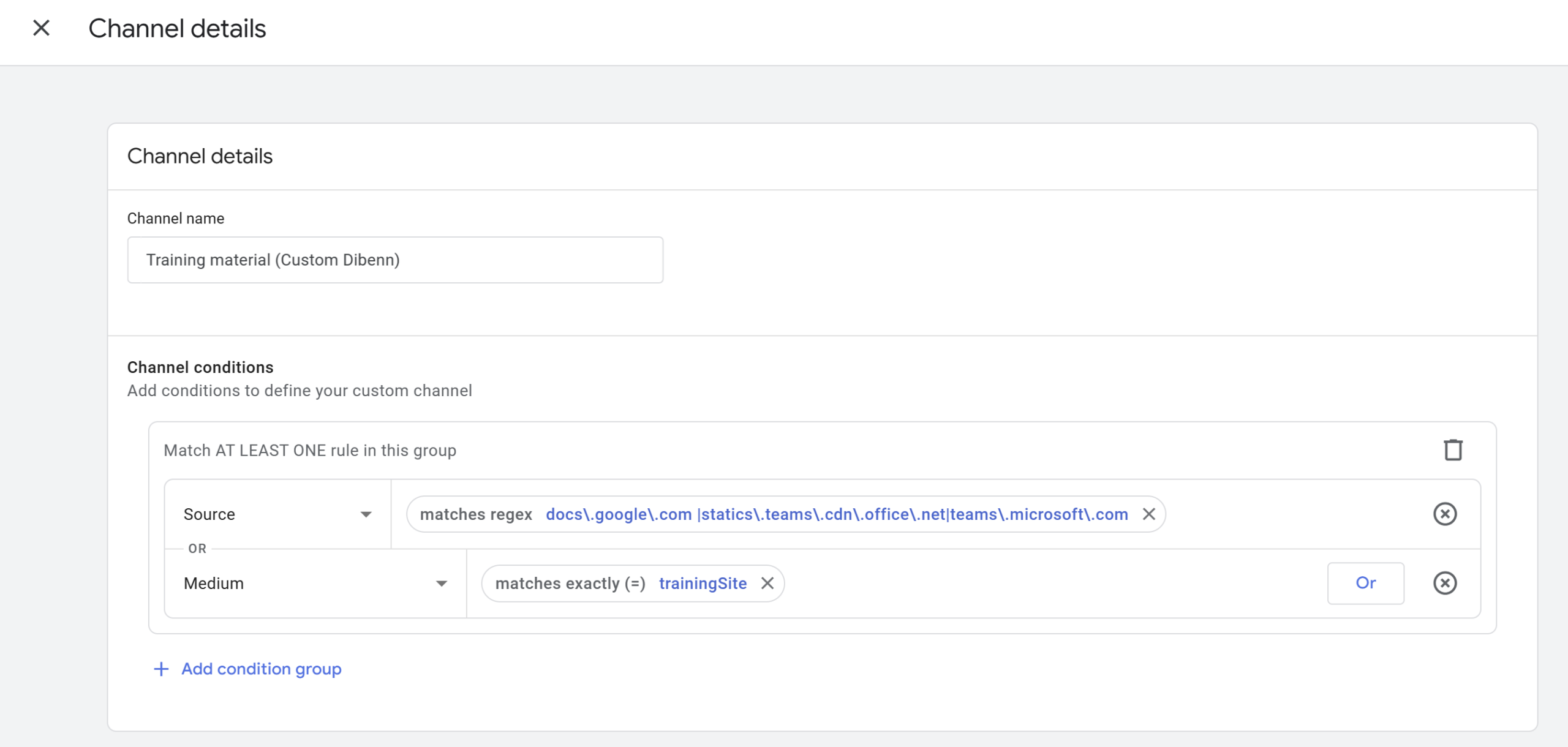Image resolution: width=1568 pixels, height=747 pixels.
Task: Click into the Channel name field
Action: tap(395, 260)
